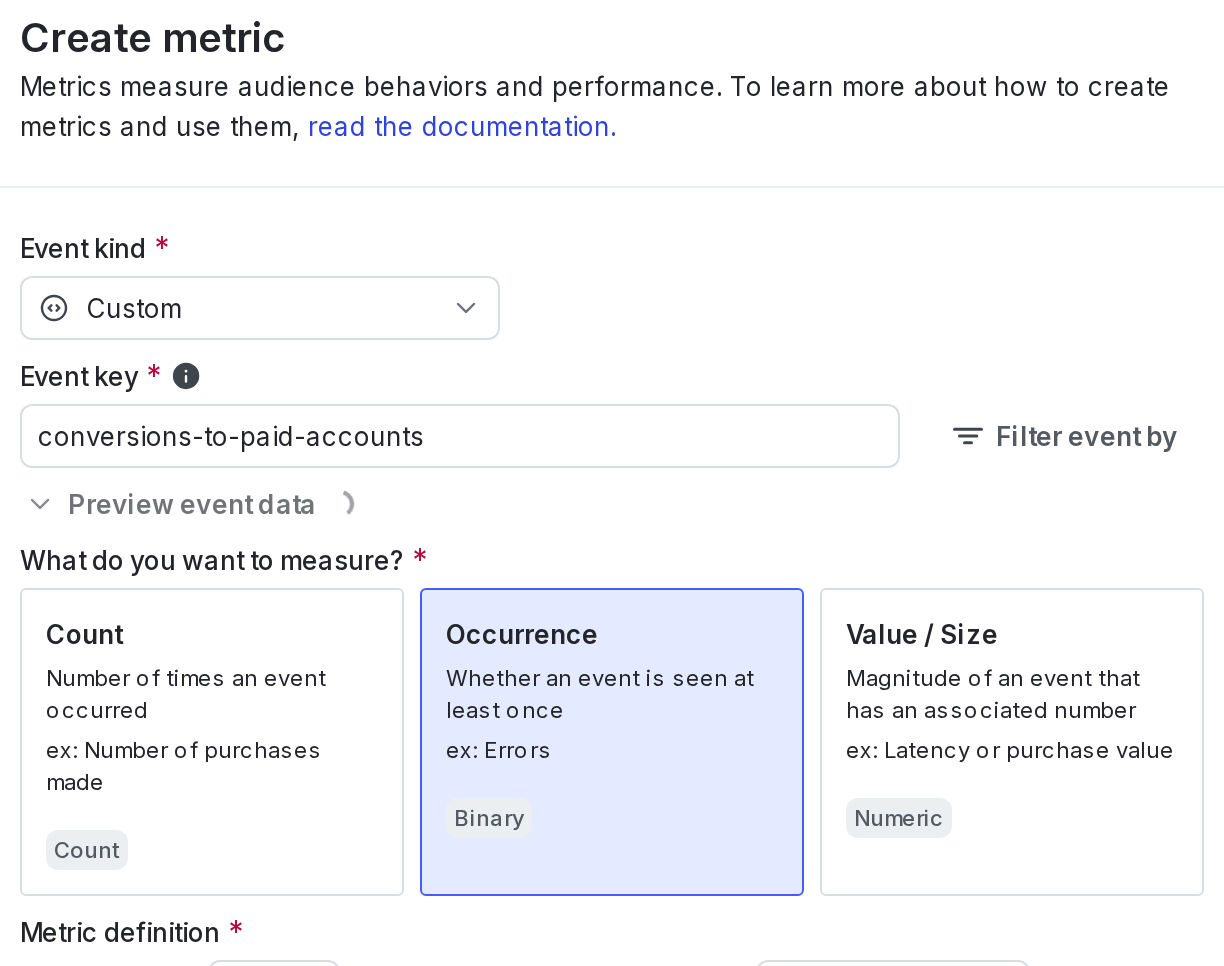Click the Binary badge on the Occurrence card
This screenshot has width=1224, height=966.
click(x=488, y=818)
